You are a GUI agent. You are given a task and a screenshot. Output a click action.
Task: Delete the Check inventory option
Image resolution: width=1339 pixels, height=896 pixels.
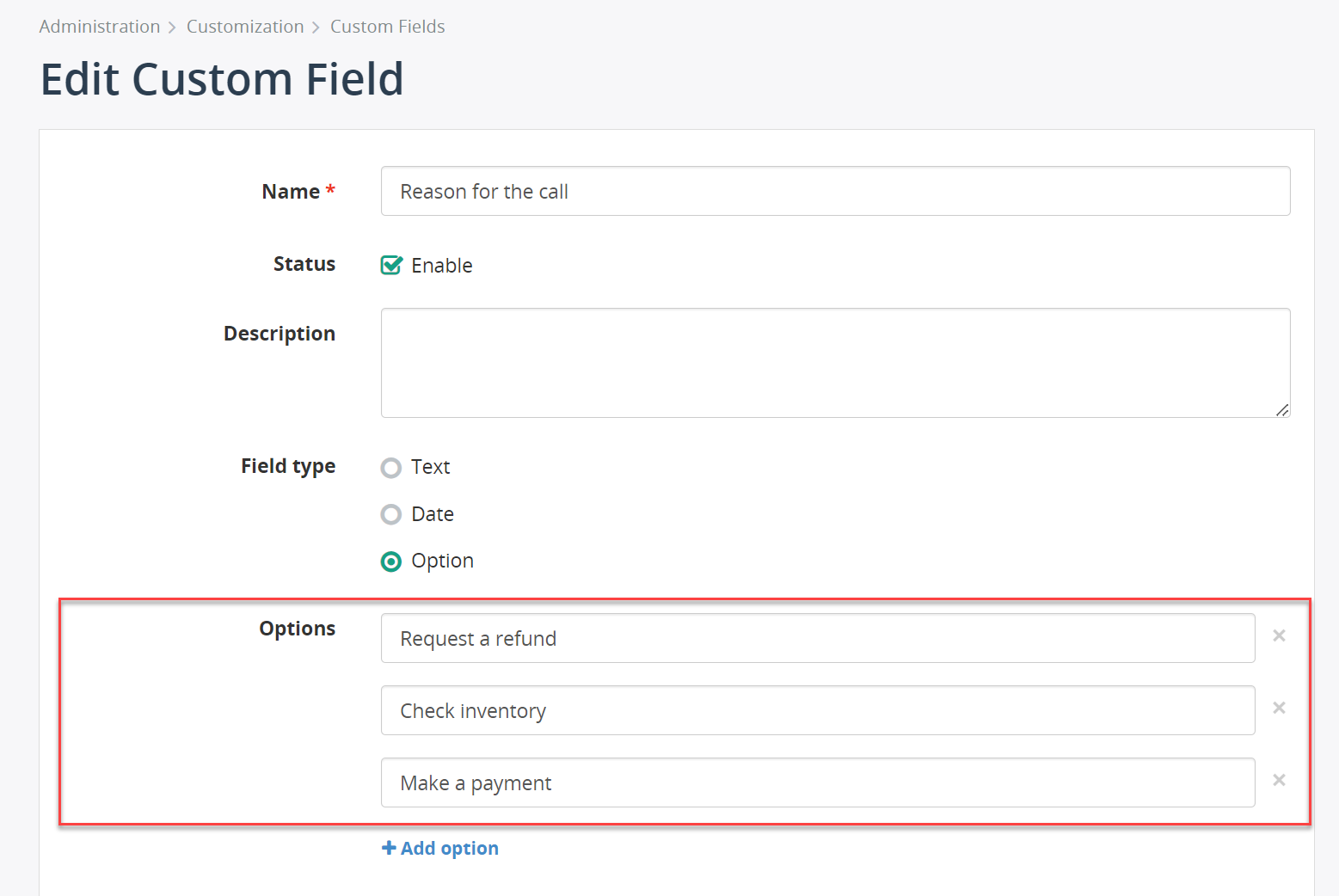1279,708
